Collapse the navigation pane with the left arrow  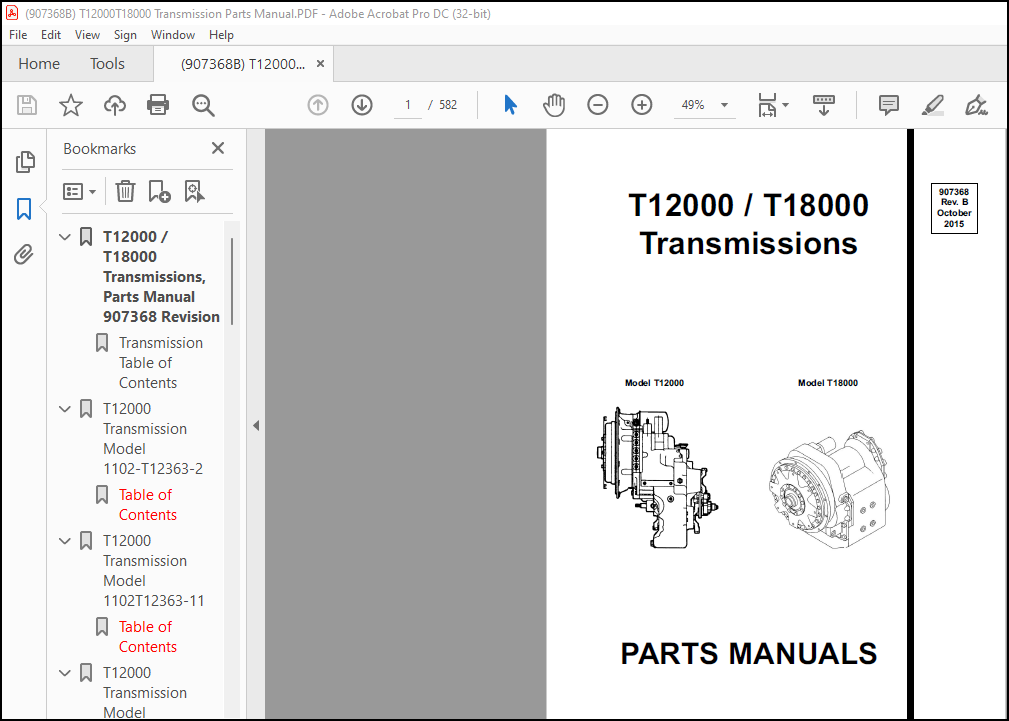tap(255, 425)
